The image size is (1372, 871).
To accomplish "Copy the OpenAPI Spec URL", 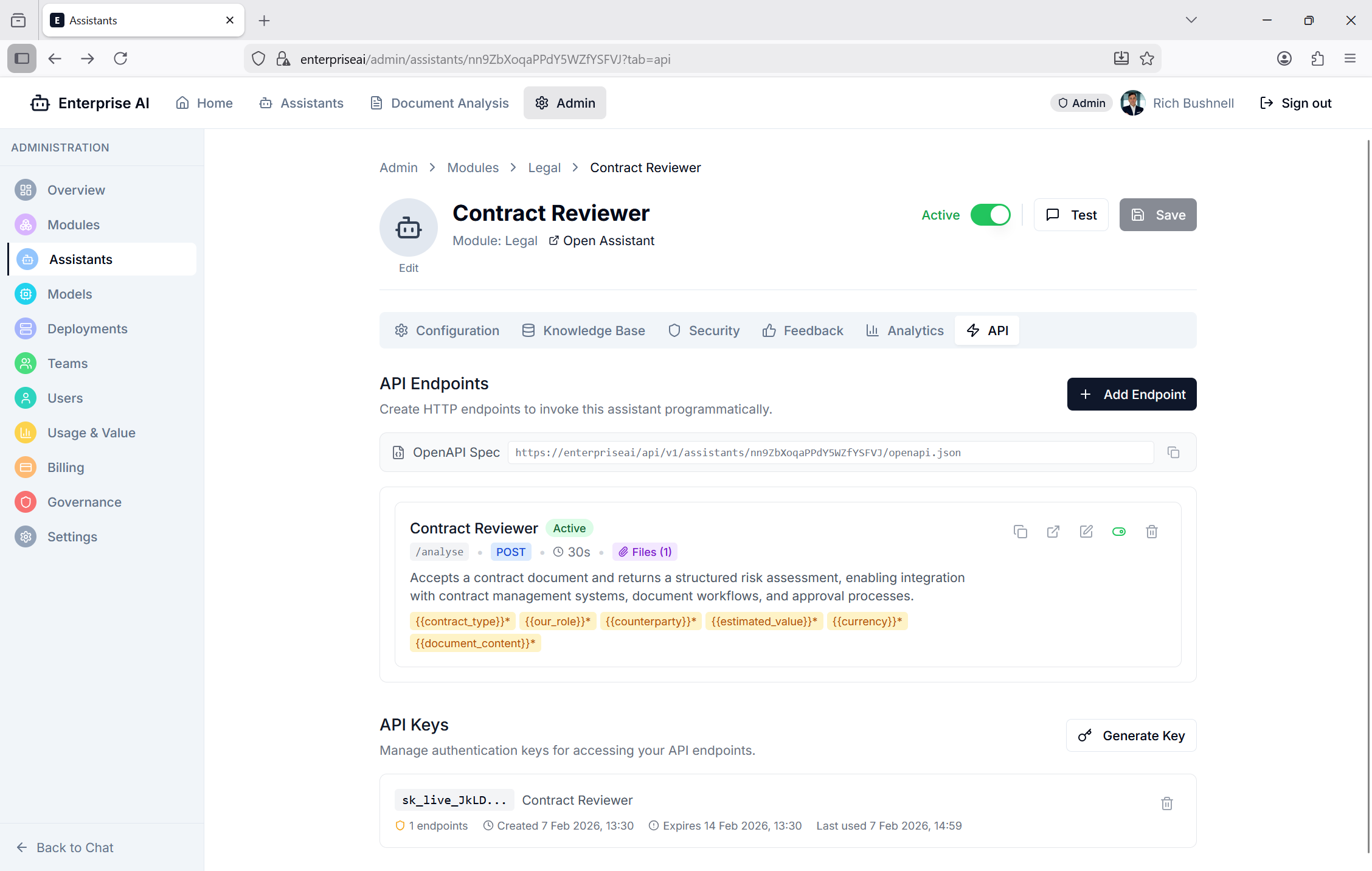I will pyautogui.click(x=1173, y=453).
